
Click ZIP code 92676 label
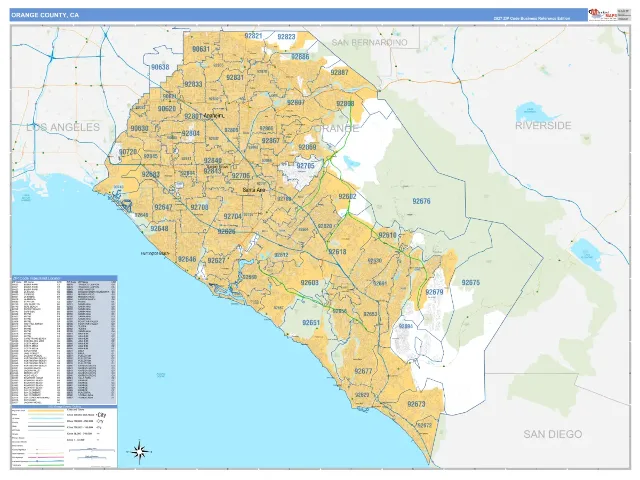click(421, 201)
